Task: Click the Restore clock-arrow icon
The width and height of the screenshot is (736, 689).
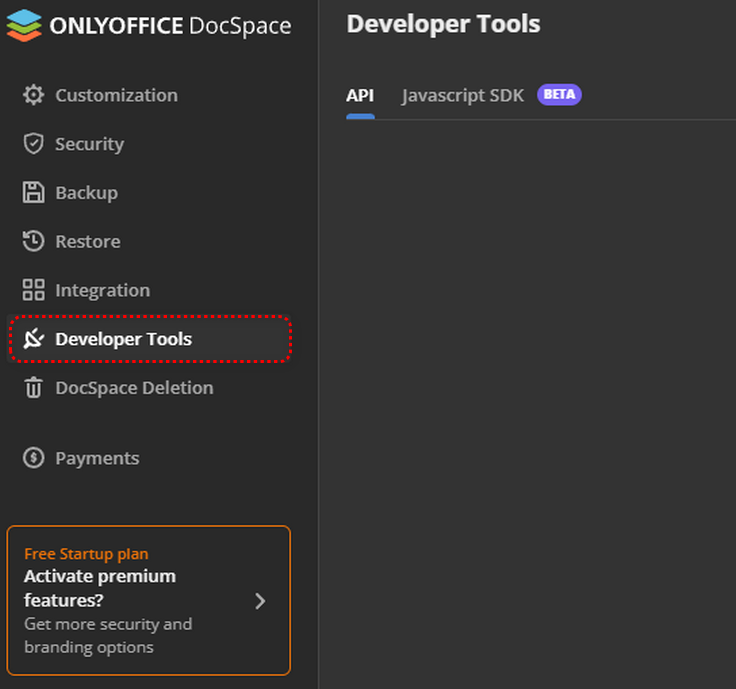Action: (34, 241)
